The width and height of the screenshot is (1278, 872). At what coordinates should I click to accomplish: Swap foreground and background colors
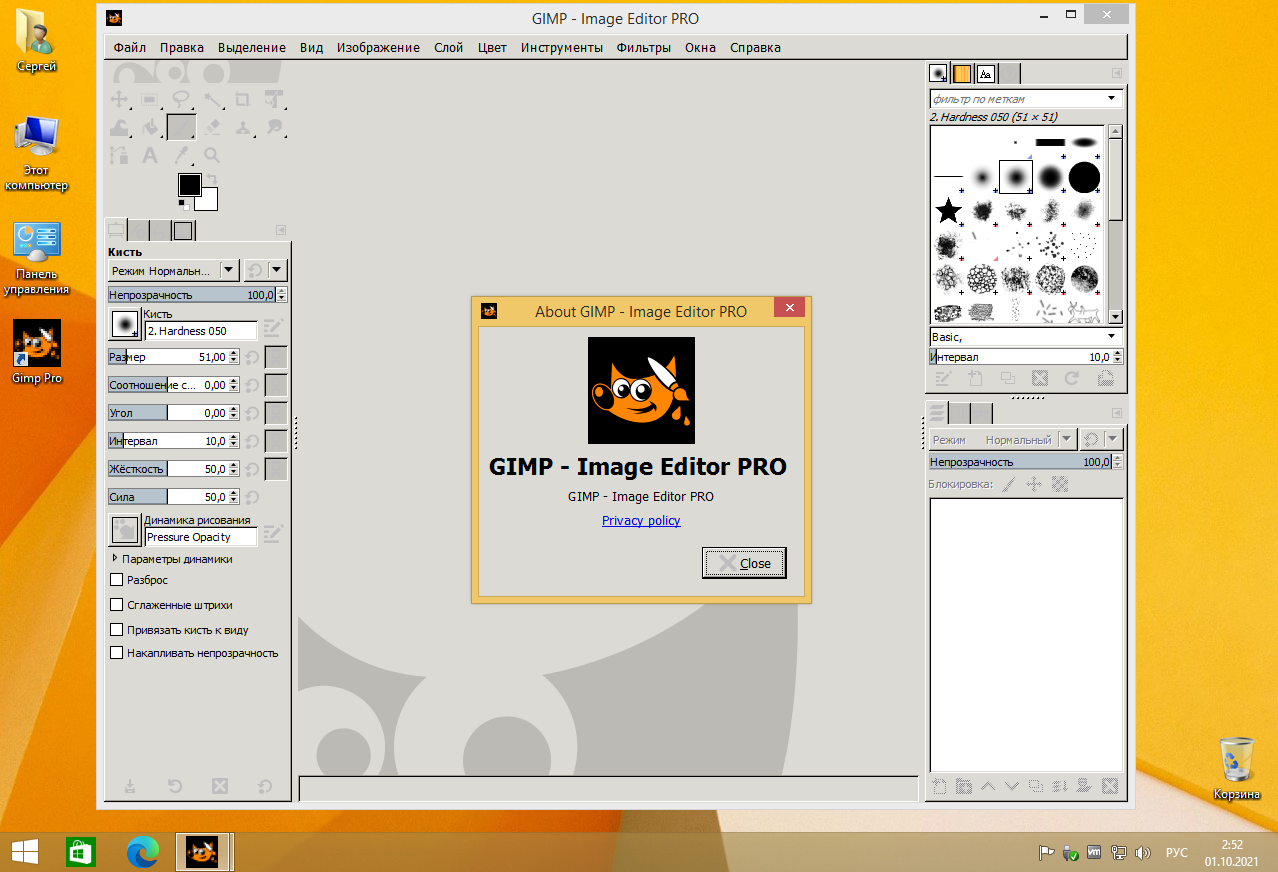[x=211, y=180]
